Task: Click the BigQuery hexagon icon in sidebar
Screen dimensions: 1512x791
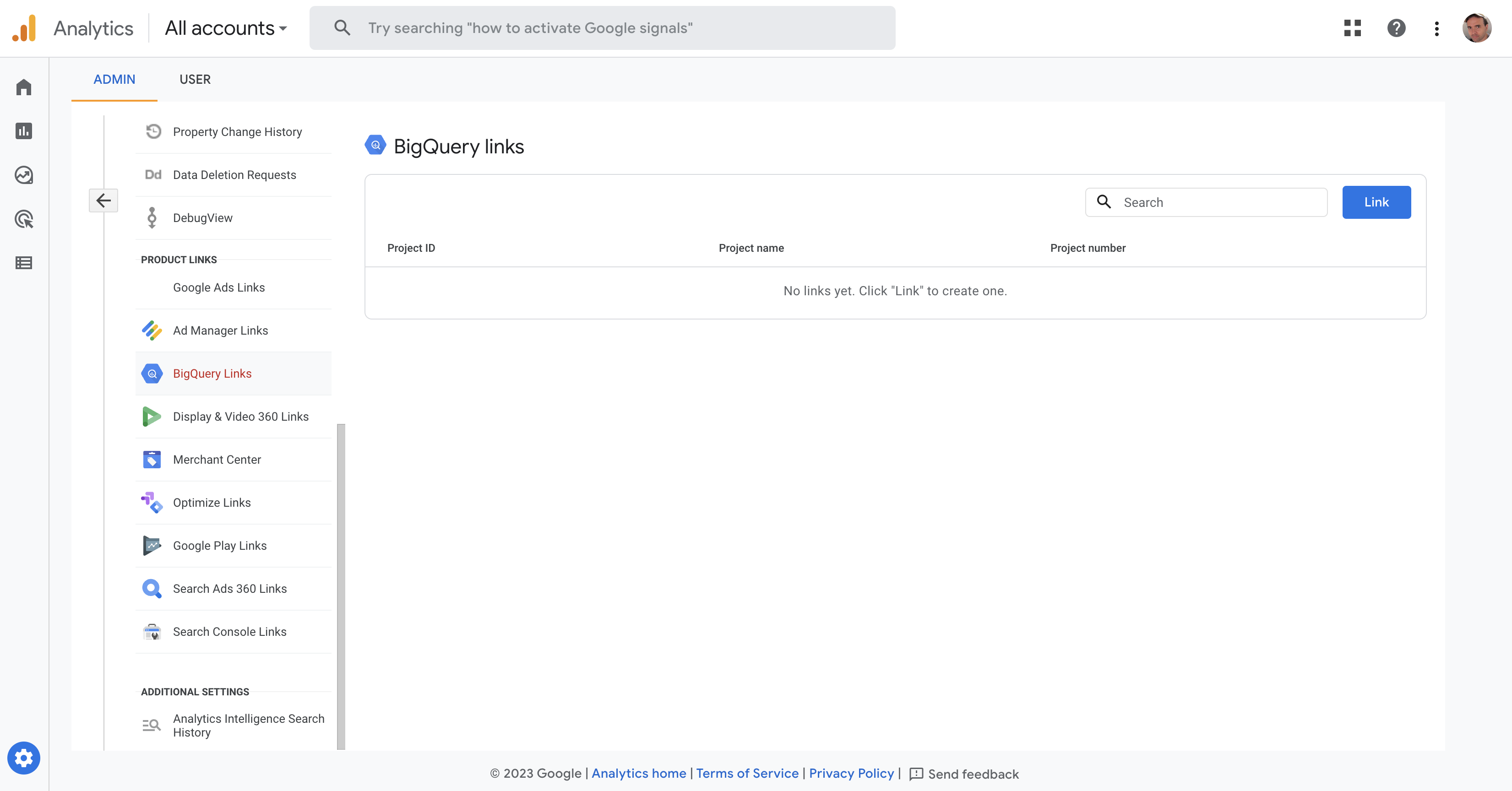Action: (152, 373)
